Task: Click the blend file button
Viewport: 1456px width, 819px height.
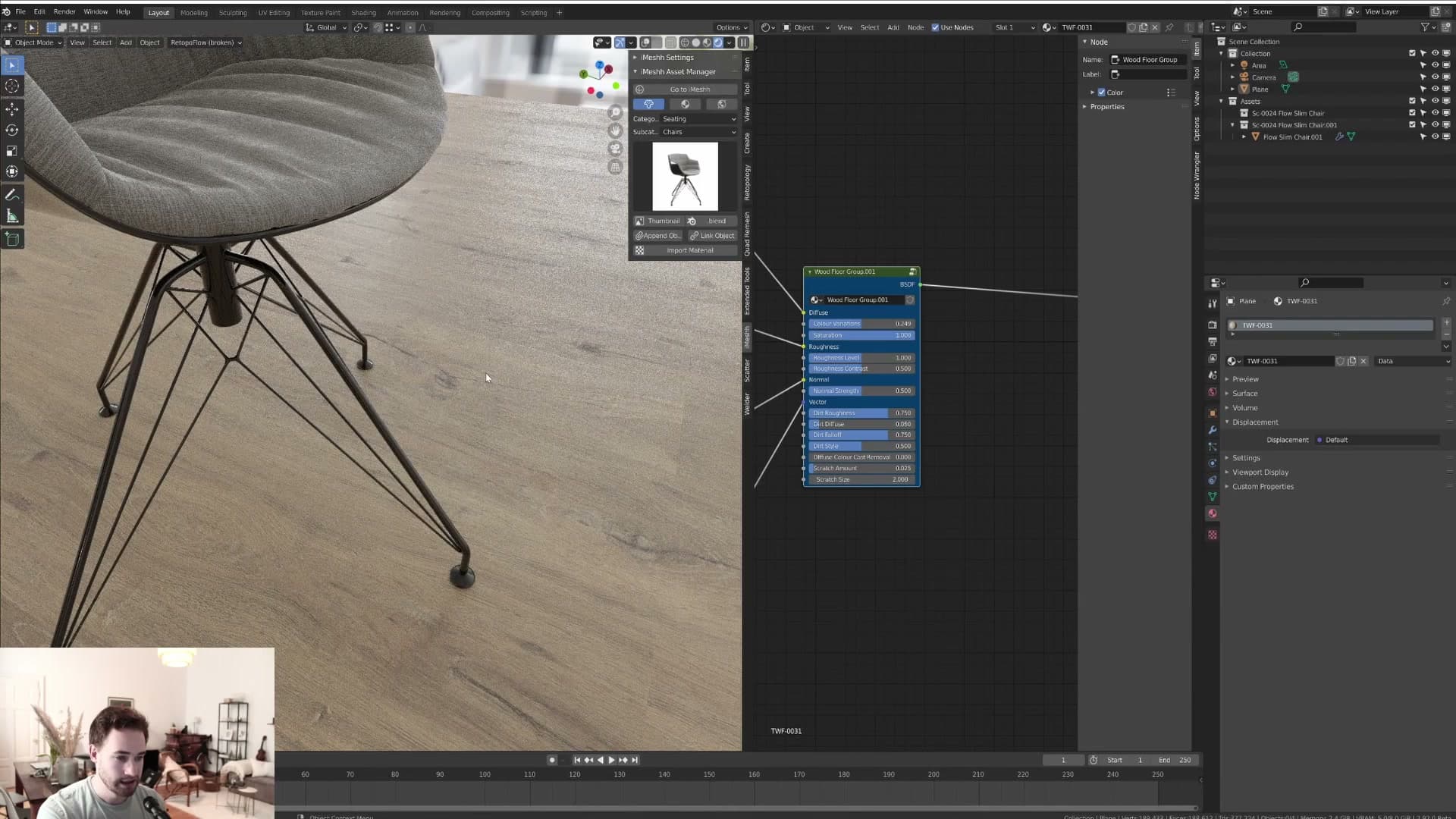Action: (712, 221)
